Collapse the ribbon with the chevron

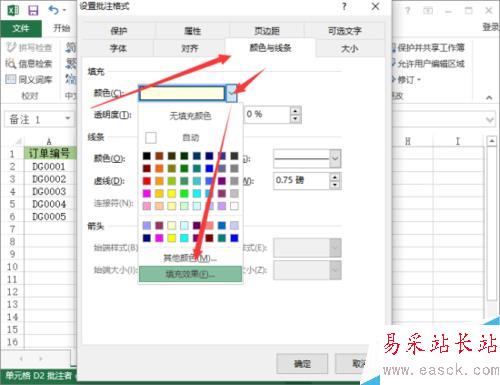(x=489, y=98)
